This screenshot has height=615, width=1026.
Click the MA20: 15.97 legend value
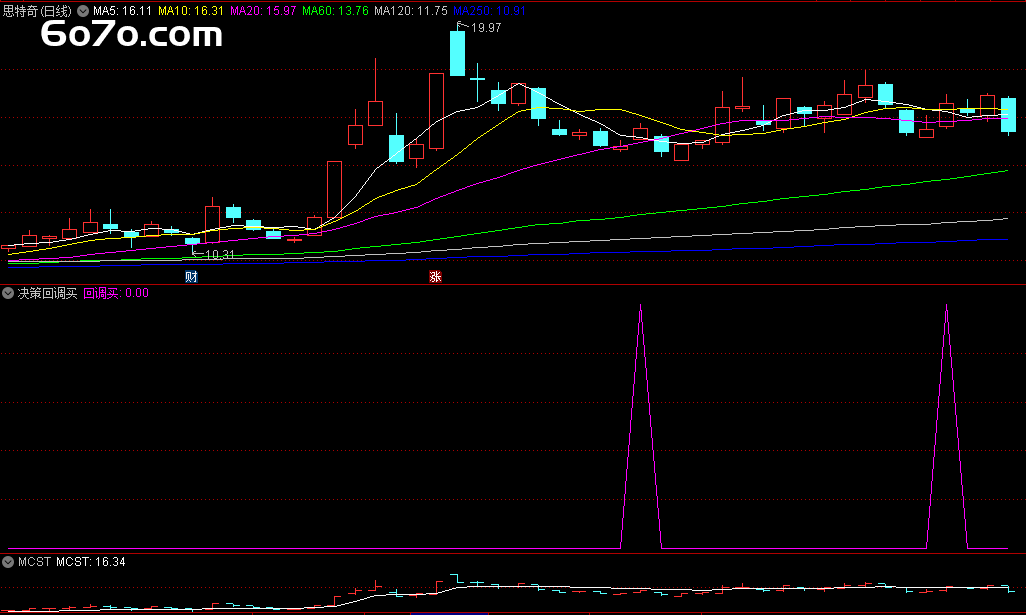pyautogui.click(x=263, y=11)
